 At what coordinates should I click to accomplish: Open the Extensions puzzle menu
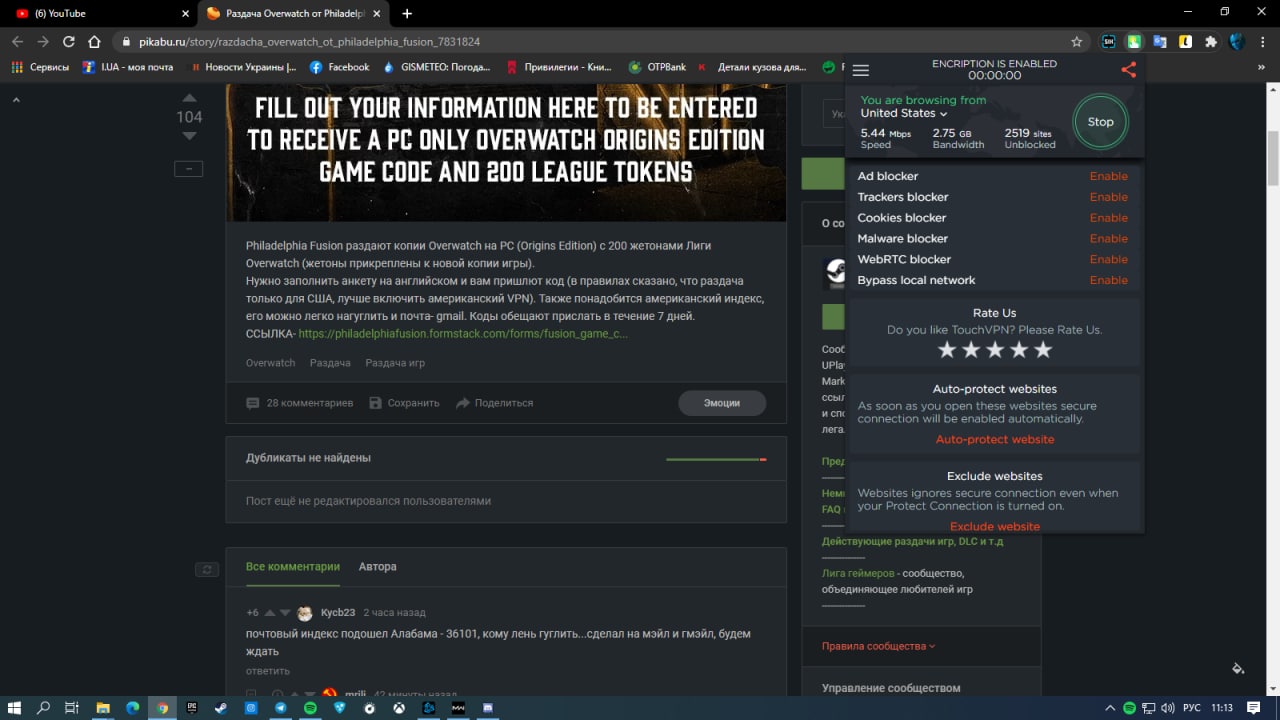click(x=1211, y=42)
